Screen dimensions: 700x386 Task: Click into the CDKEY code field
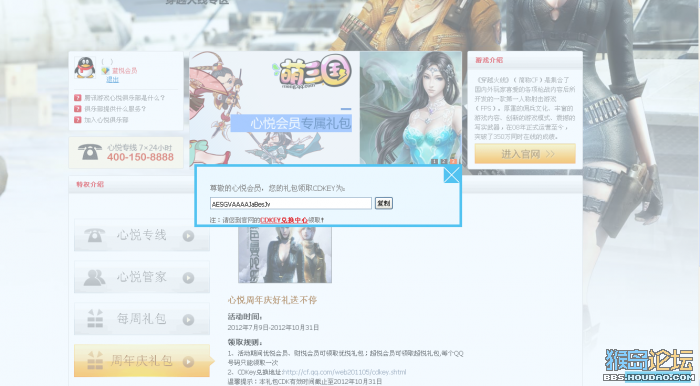(x=291, y=204)
